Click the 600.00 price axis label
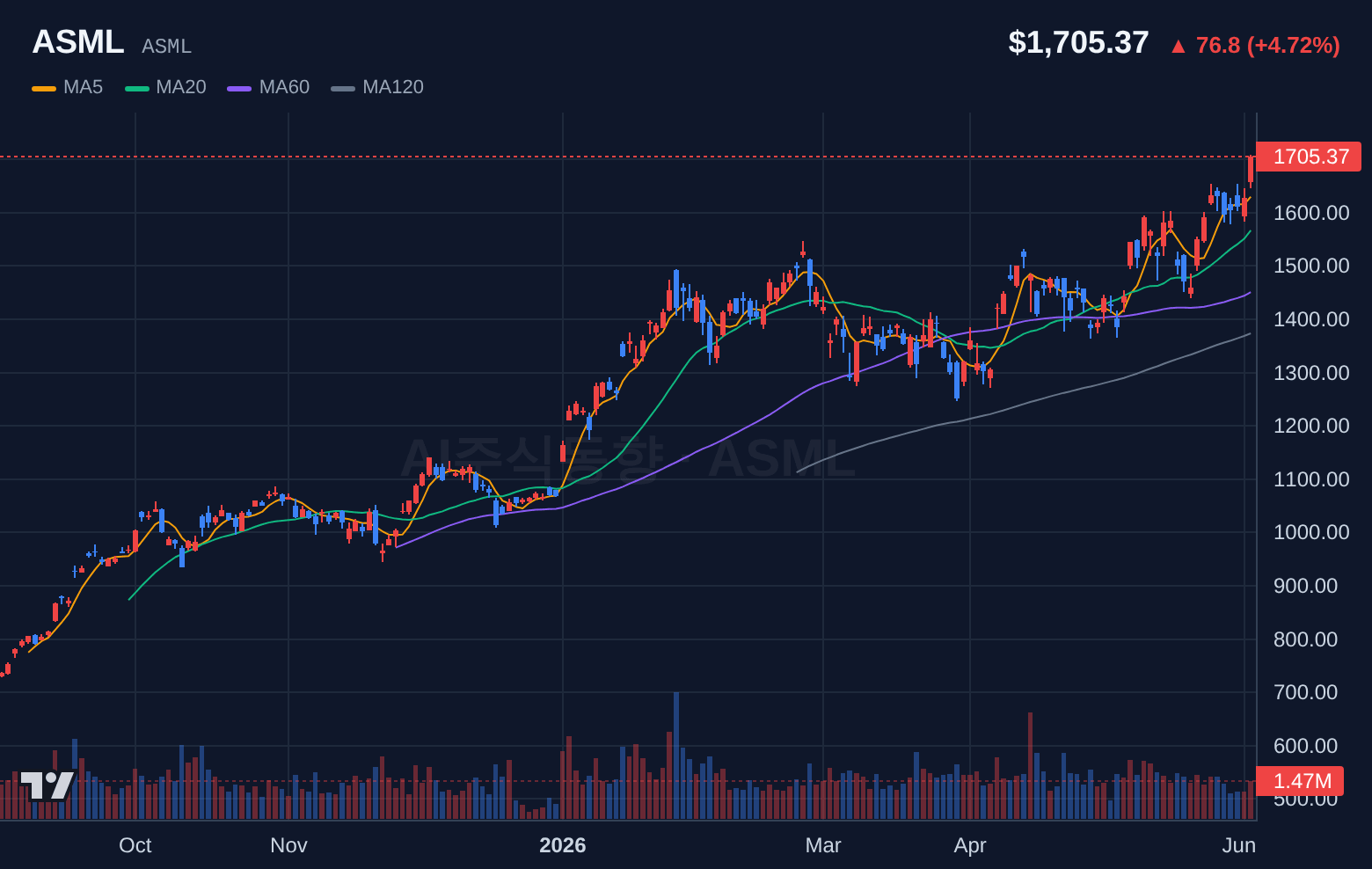The width and height of the screenshot is (1372, 869). [x=1305, y=746]
